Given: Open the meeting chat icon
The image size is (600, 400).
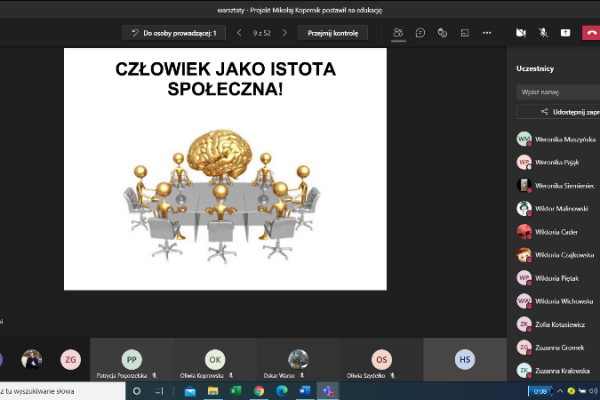Looking at the screenshot, I should [x=420, y=32].
